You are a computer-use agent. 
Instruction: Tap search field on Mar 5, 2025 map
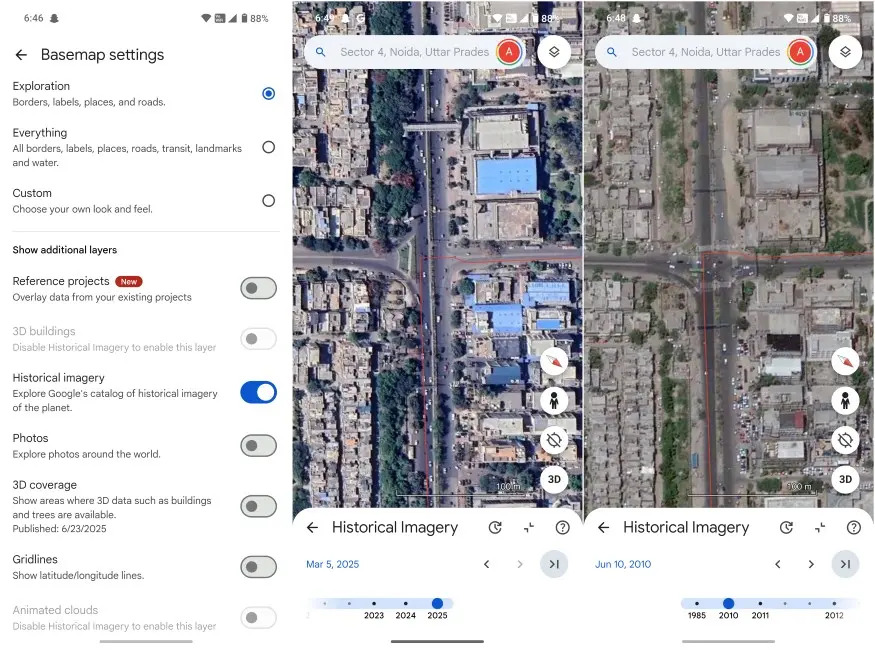412,52
